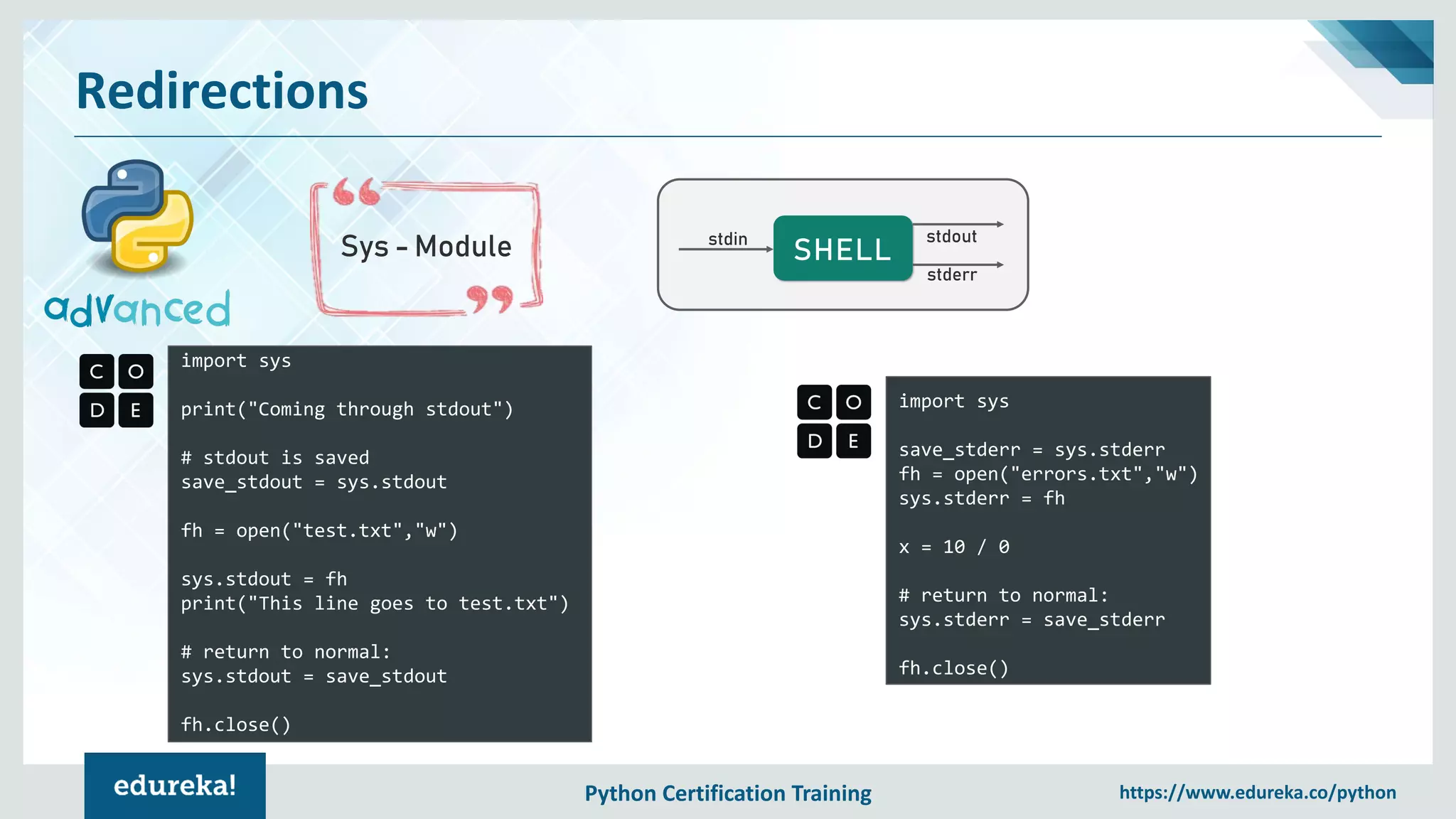Click the edureka! logo
The width and height of the screenshot is (1456, 819).
175,786
